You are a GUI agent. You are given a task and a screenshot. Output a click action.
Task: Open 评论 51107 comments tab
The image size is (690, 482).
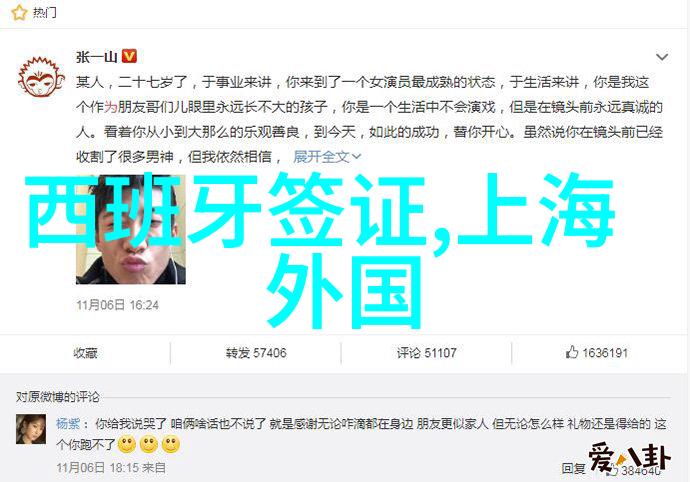click(426, 353)
